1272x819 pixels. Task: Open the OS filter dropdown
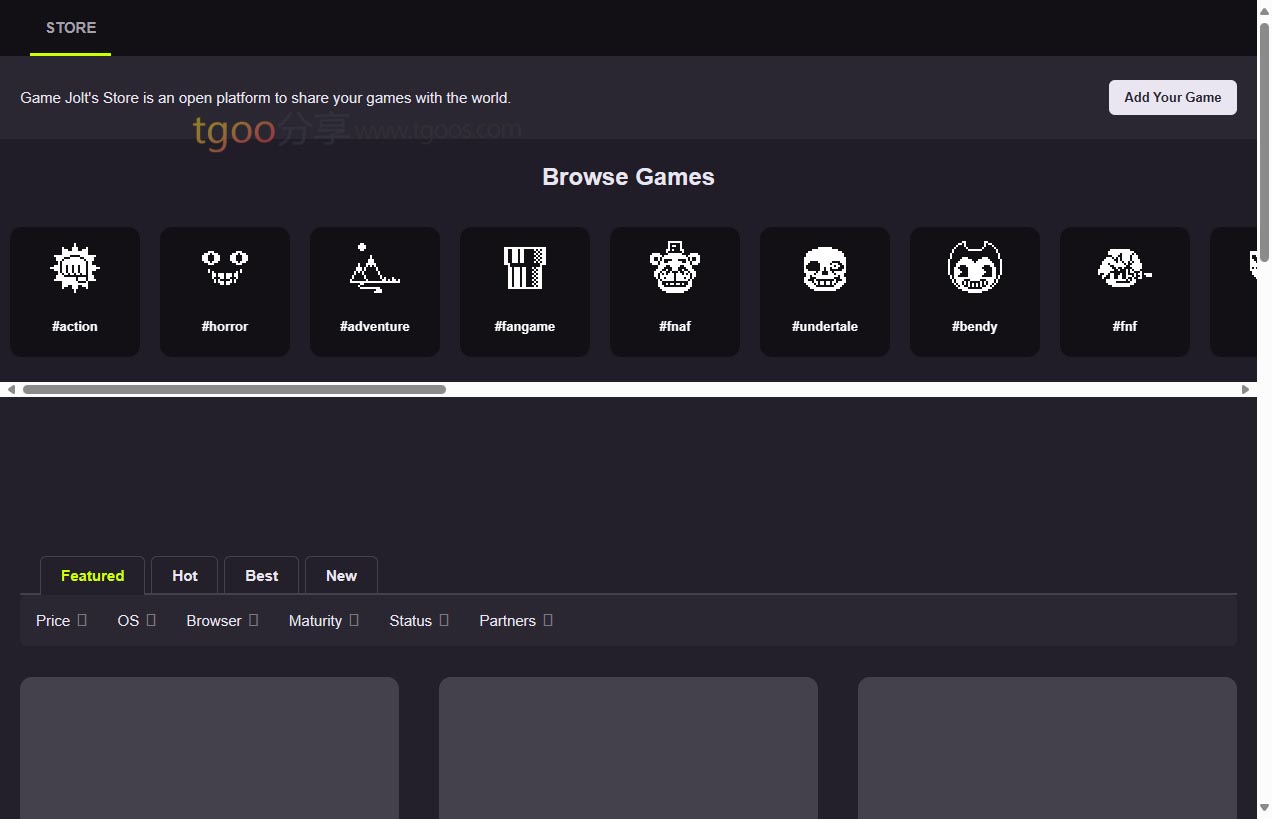136,621
